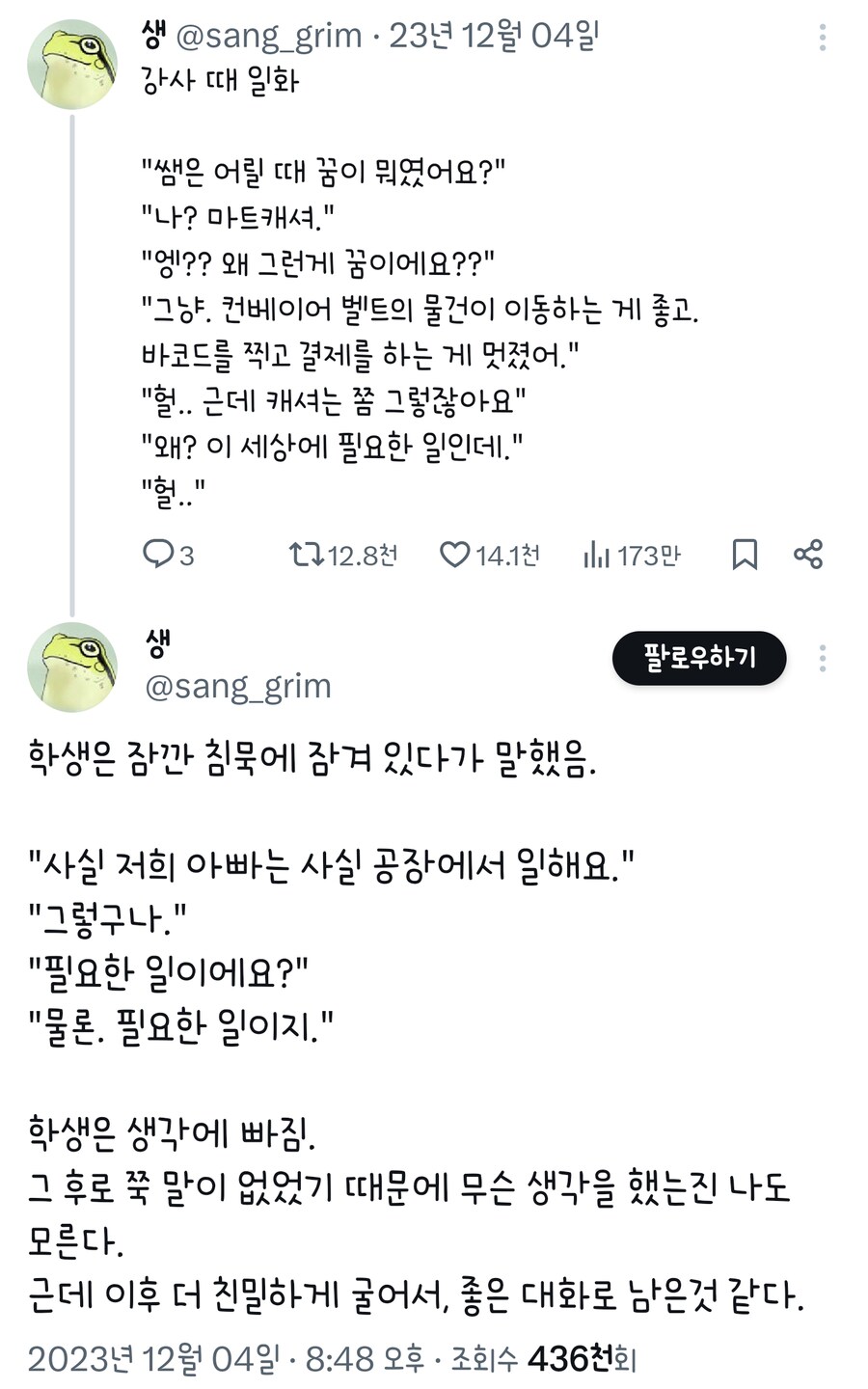Open the share icon on the first tweet
Image resolution: width=868 pixels, height=1389 pixels.
[808, 555]
